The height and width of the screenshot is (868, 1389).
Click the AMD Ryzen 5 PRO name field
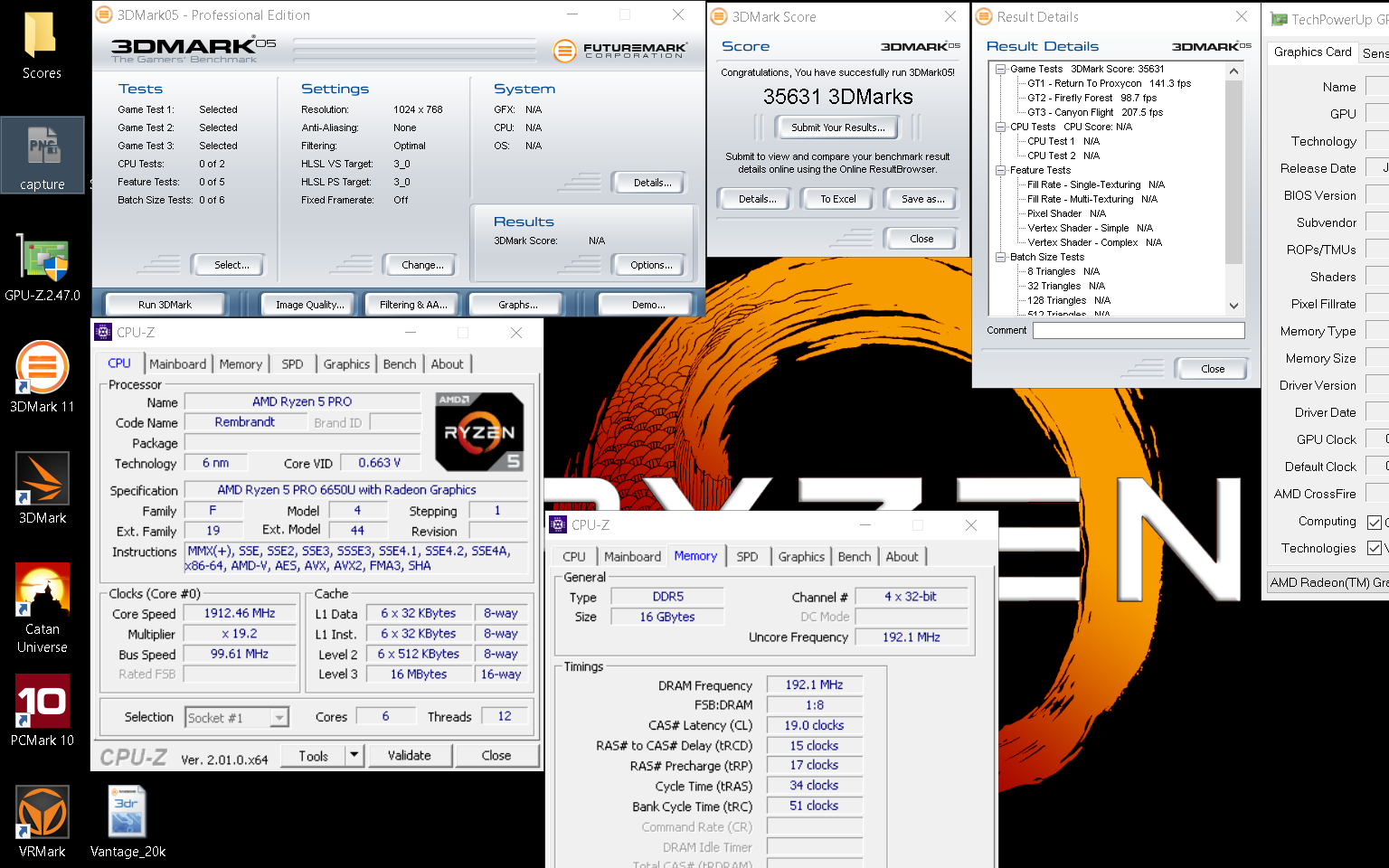coord(302,401)
